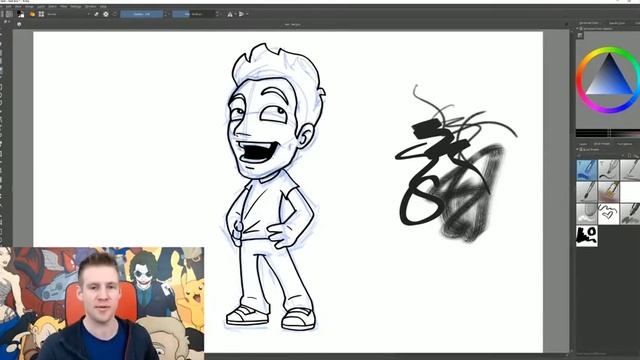The height and width of the screenshot is (360, 640).
Task: Open the Select menu
Action: tap(53, 7)
